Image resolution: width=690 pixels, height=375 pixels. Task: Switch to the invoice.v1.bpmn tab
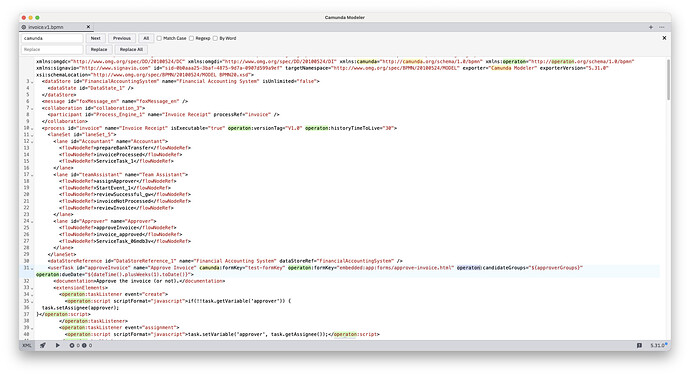click(48, 27)
